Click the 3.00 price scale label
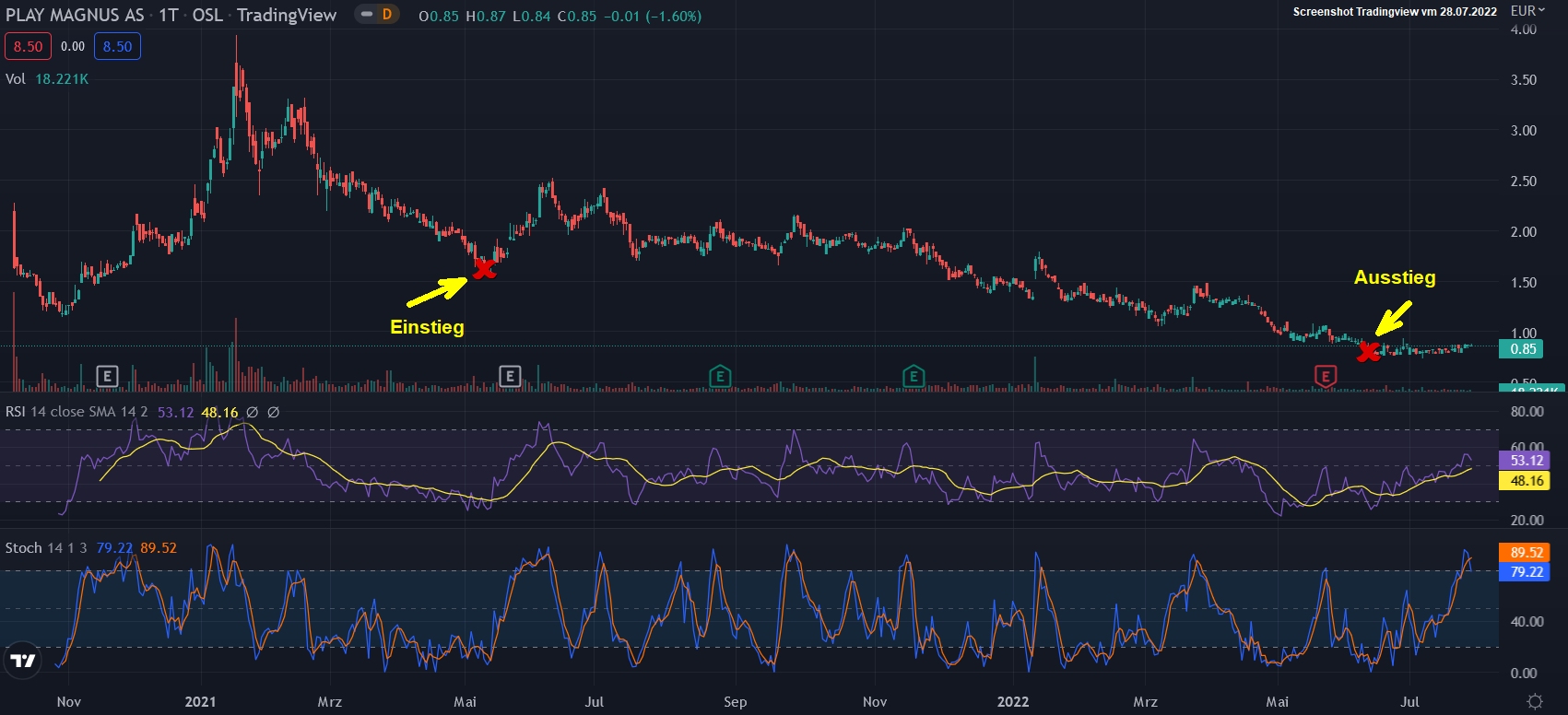Screen dimensions: 1568x715 click(x=1524, y=131)
